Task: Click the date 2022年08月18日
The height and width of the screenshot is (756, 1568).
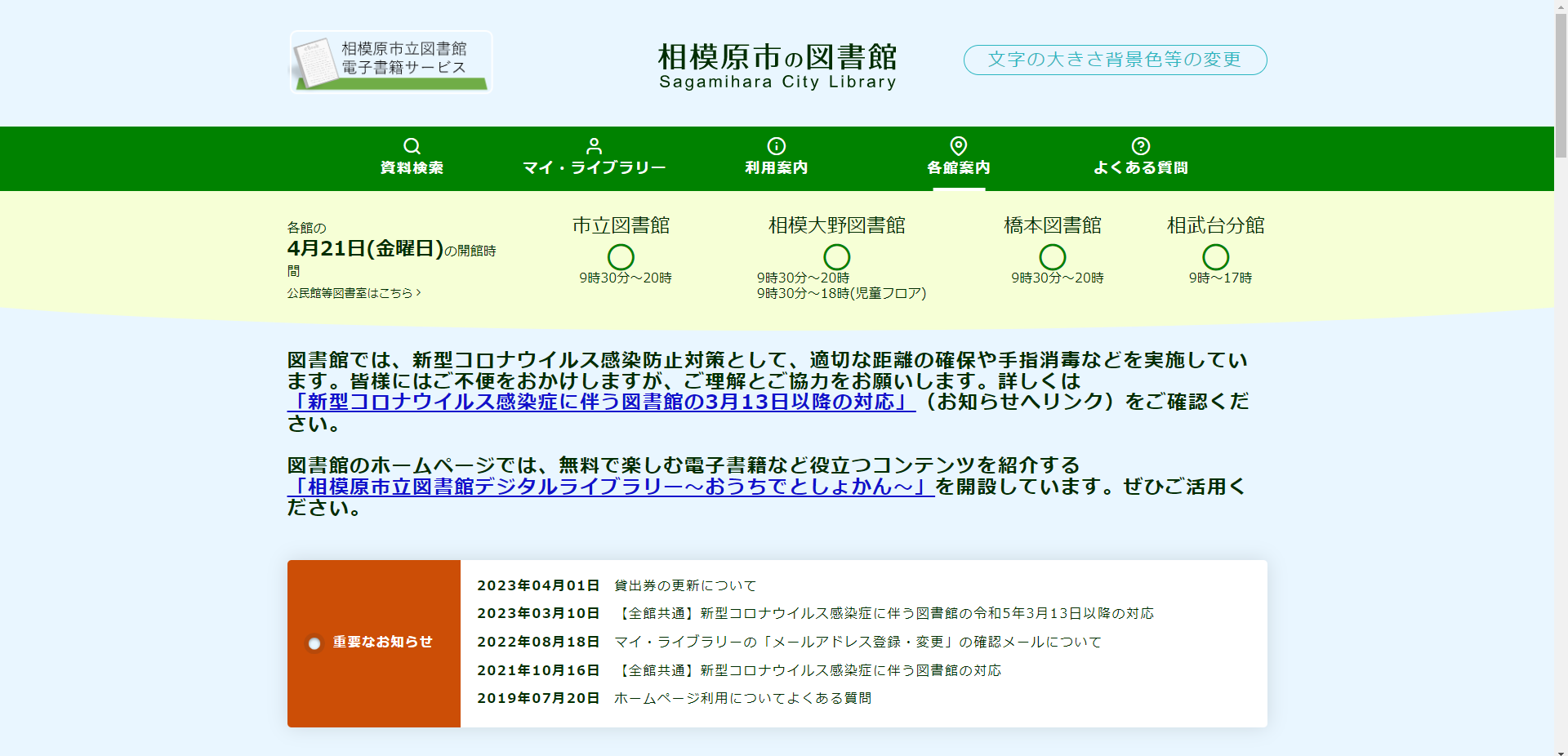Action: pyautogui.click(x=538, y=642)
